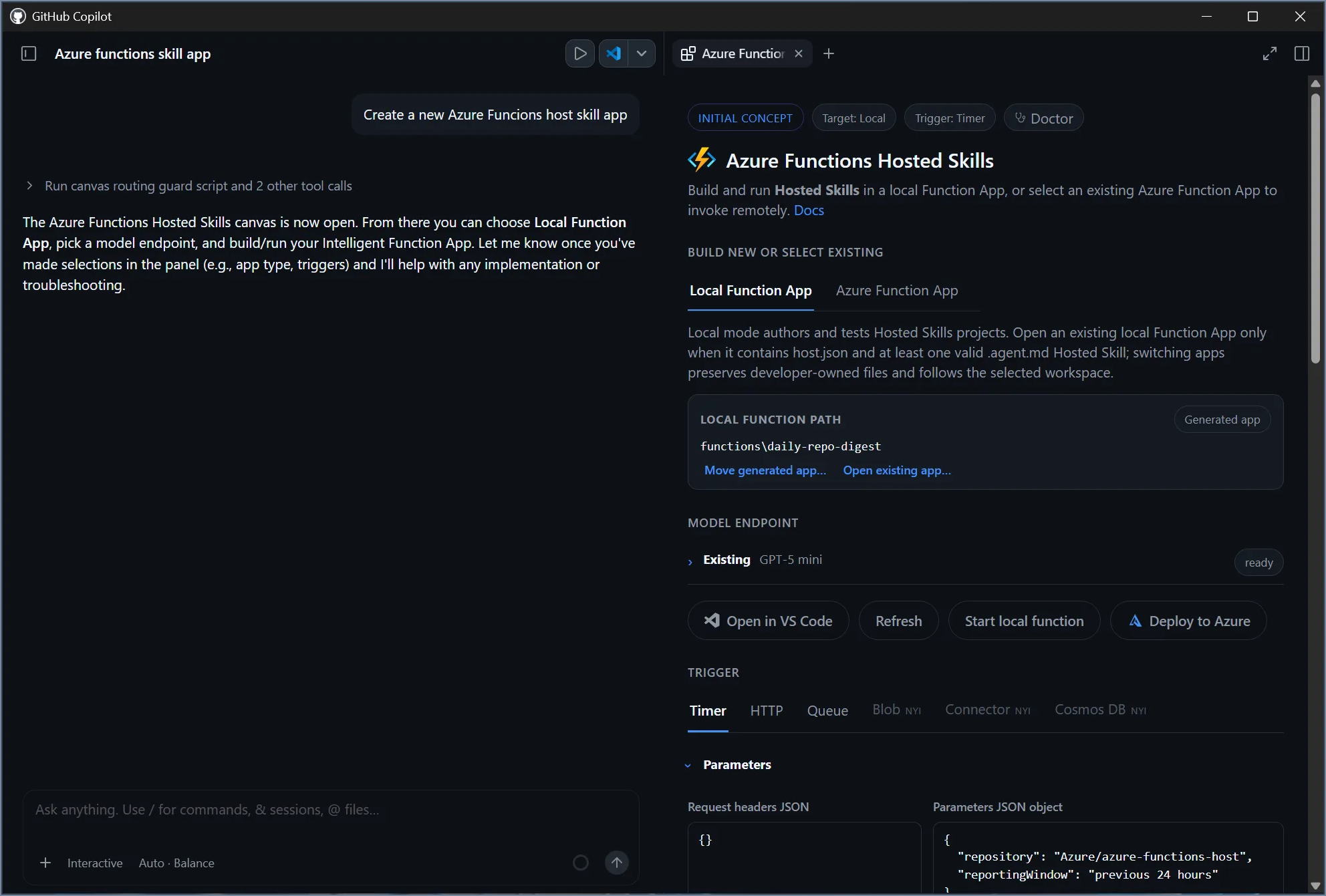Add a new tab with plus icon

(829, 53)
